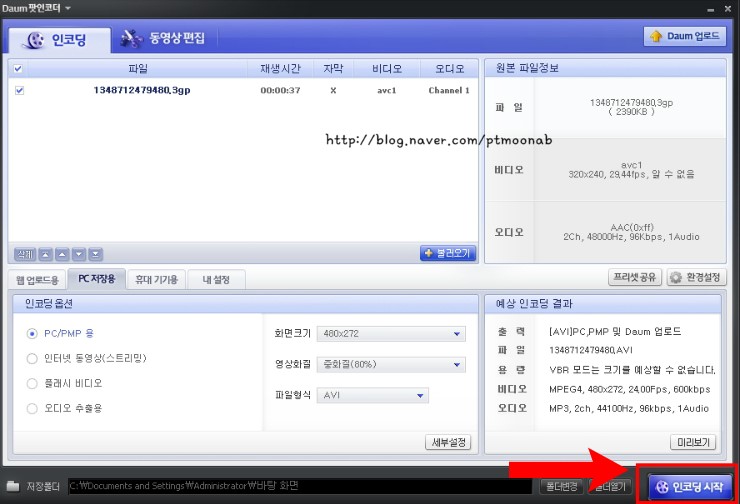Click the save folder path field

(300, 486)
